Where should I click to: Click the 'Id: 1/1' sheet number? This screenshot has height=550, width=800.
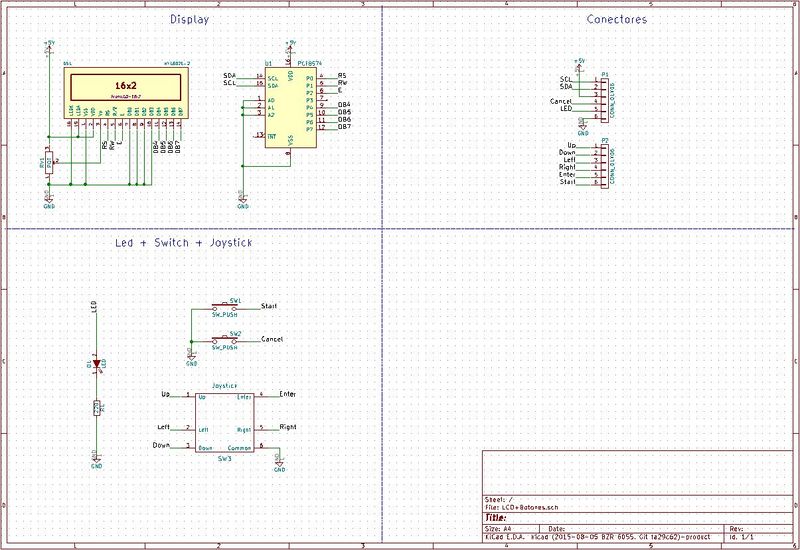(741, 537)
